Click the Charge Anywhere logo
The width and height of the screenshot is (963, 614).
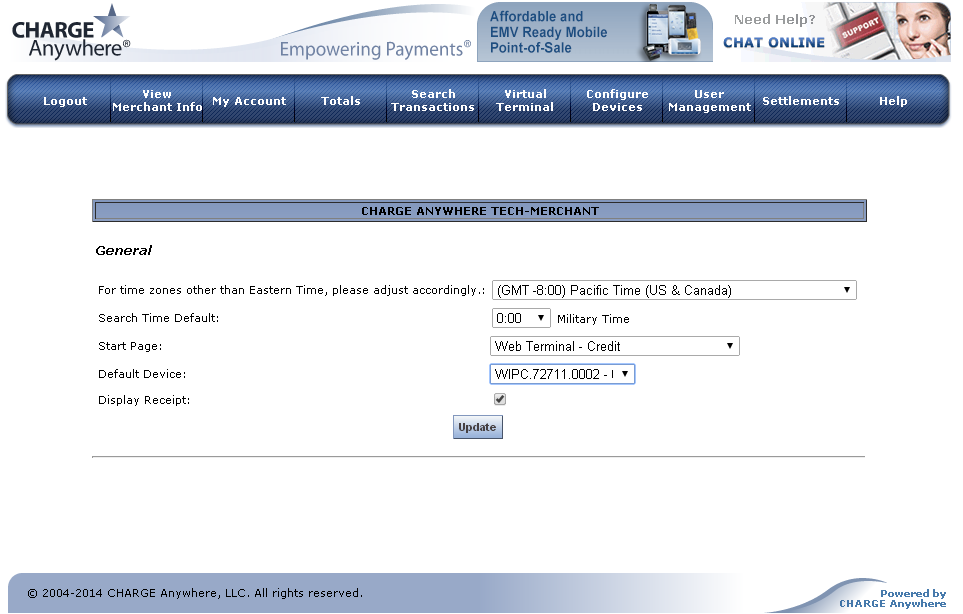pyautogui.click(x=70, y=32)
